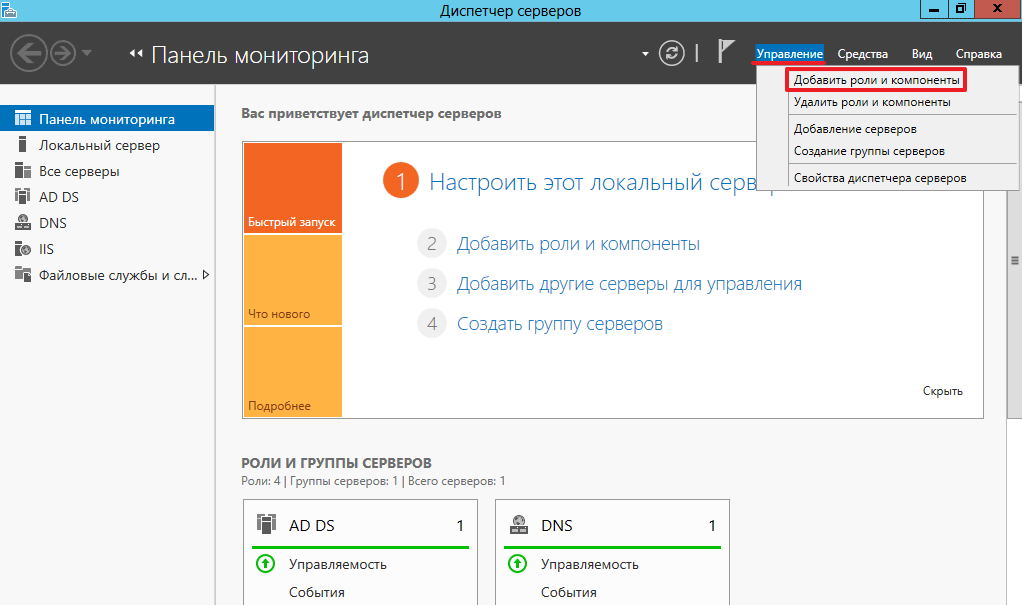Click the vertical scrollbar on right edge
1022x605 pixels.
pyautogui.click(x=1016, y=260)
